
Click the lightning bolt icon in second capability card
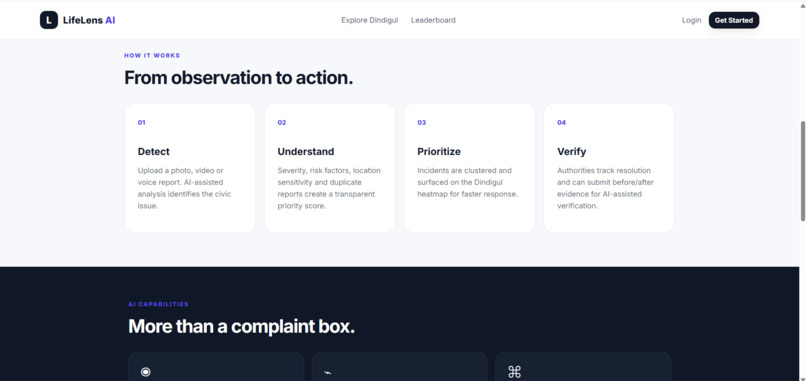[327, 372]
